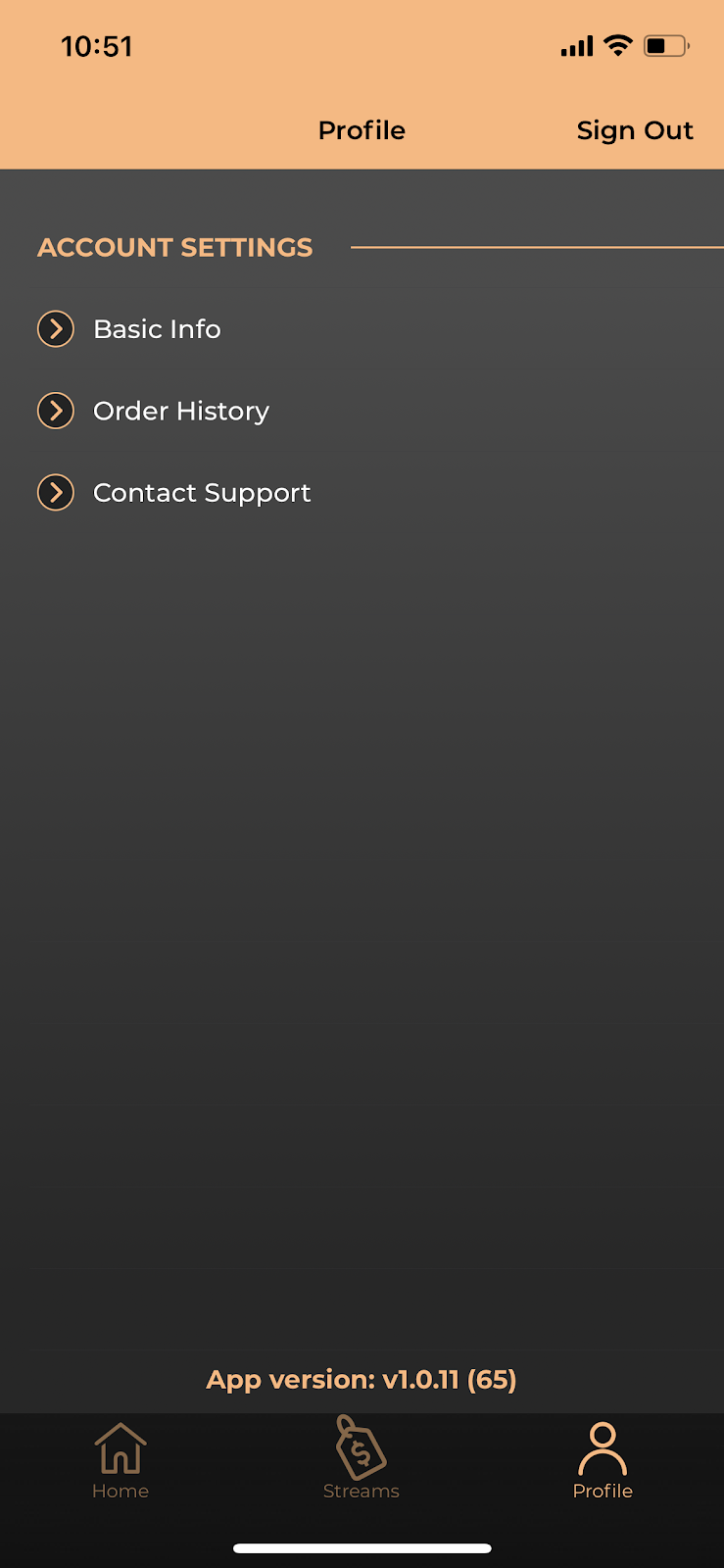Tap the cellular signal bars icon
724x1568 pixels.
(x=577, y=46)
